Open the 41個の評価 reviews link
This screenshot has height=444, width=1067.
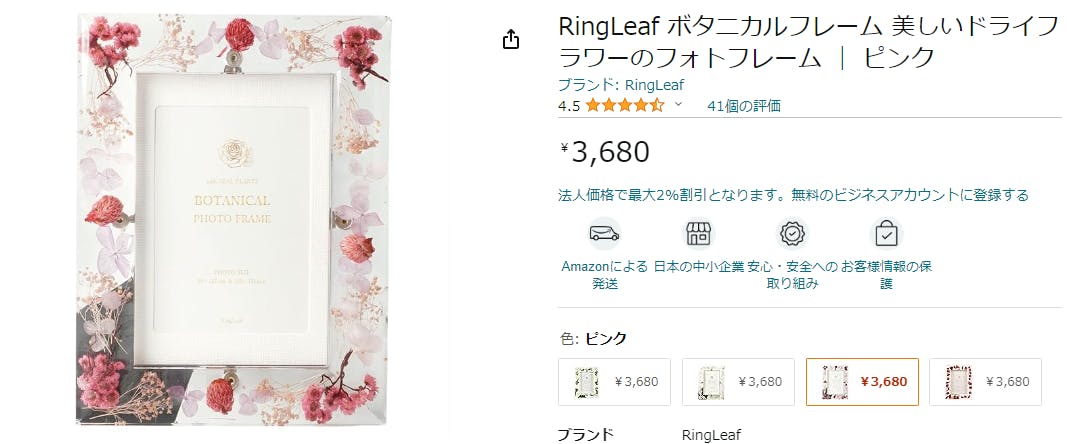click(x=743, y=105)
